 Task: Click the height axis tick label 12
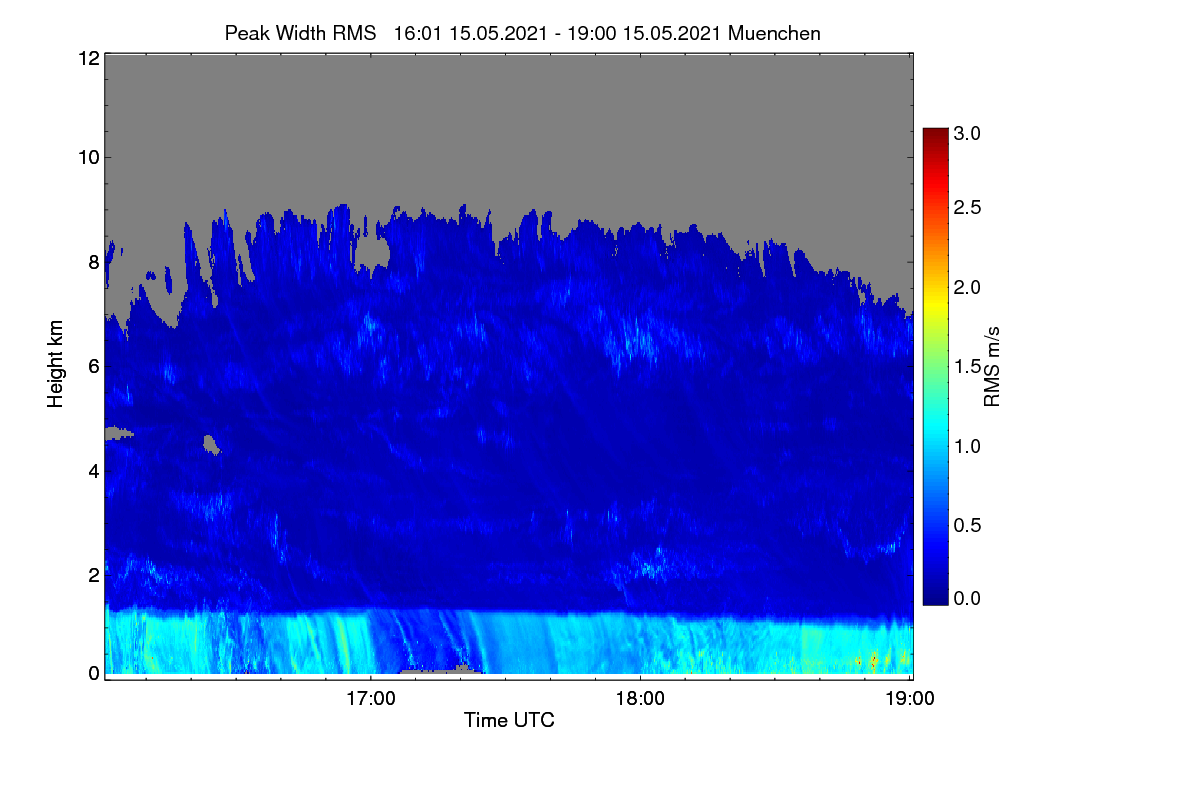88,58
